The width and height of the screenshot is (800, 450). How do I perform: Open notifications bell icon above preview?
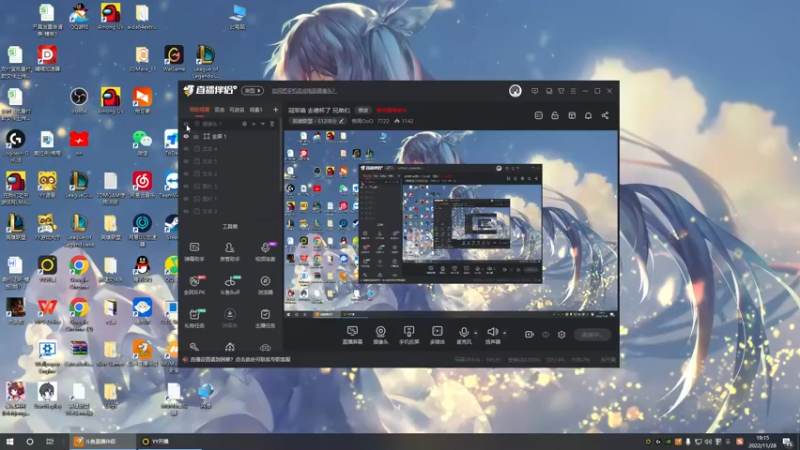(588, 116)
